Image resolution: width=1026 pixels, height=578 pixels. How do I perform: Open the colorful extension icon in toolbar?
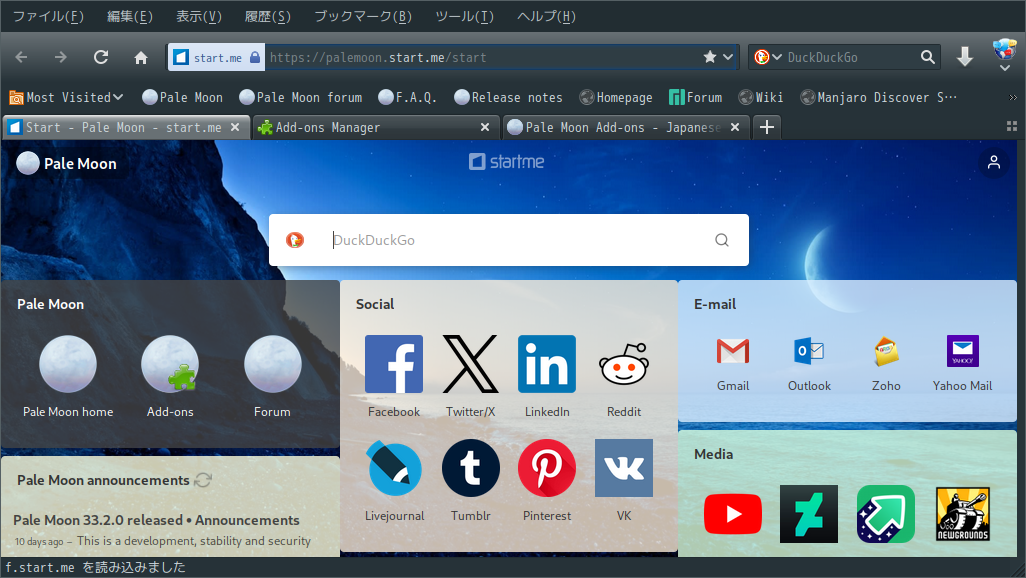tap(1004, 50)
